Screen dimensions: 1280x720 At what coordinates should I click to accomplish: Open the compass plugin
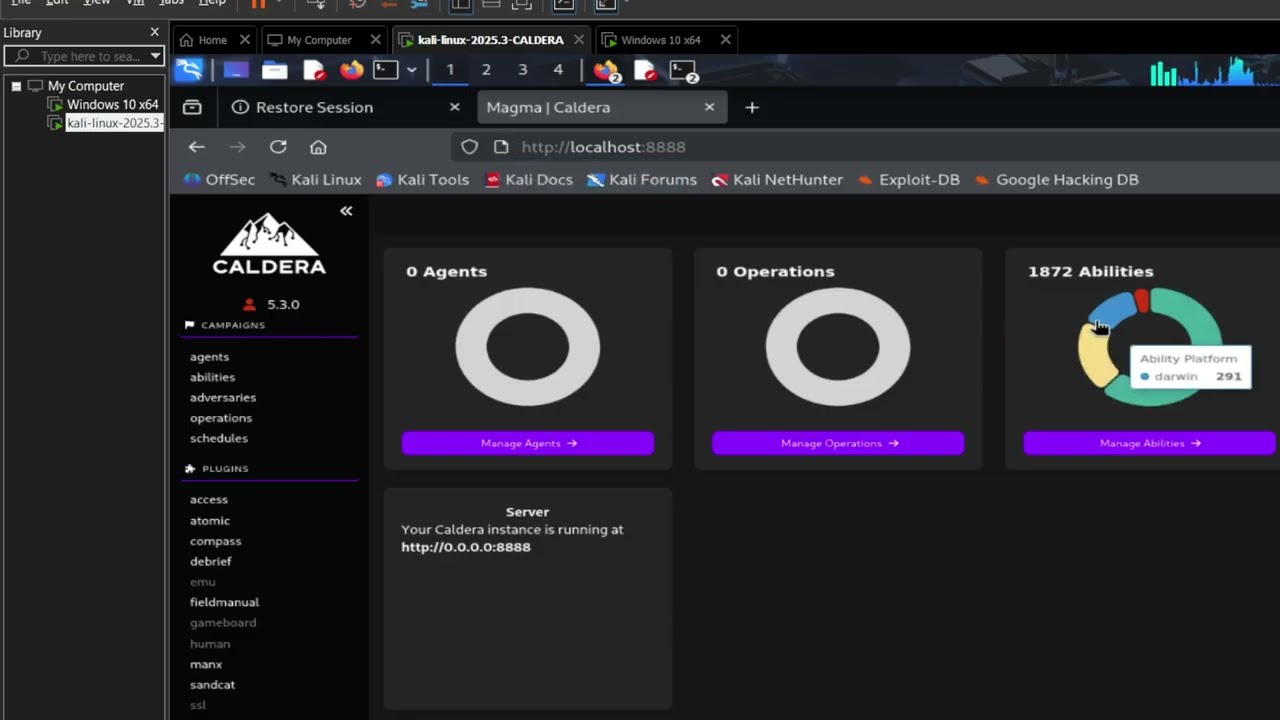pos(215,541)
